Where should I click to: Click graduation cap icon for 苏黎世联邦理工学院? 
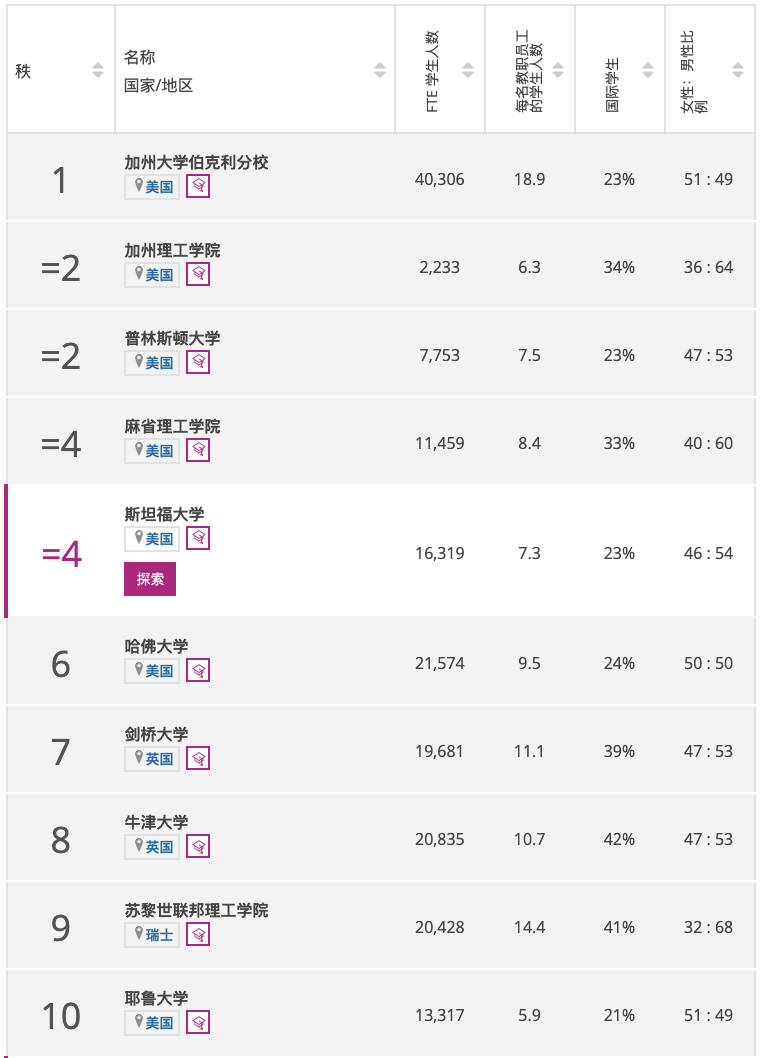[198, 935]
